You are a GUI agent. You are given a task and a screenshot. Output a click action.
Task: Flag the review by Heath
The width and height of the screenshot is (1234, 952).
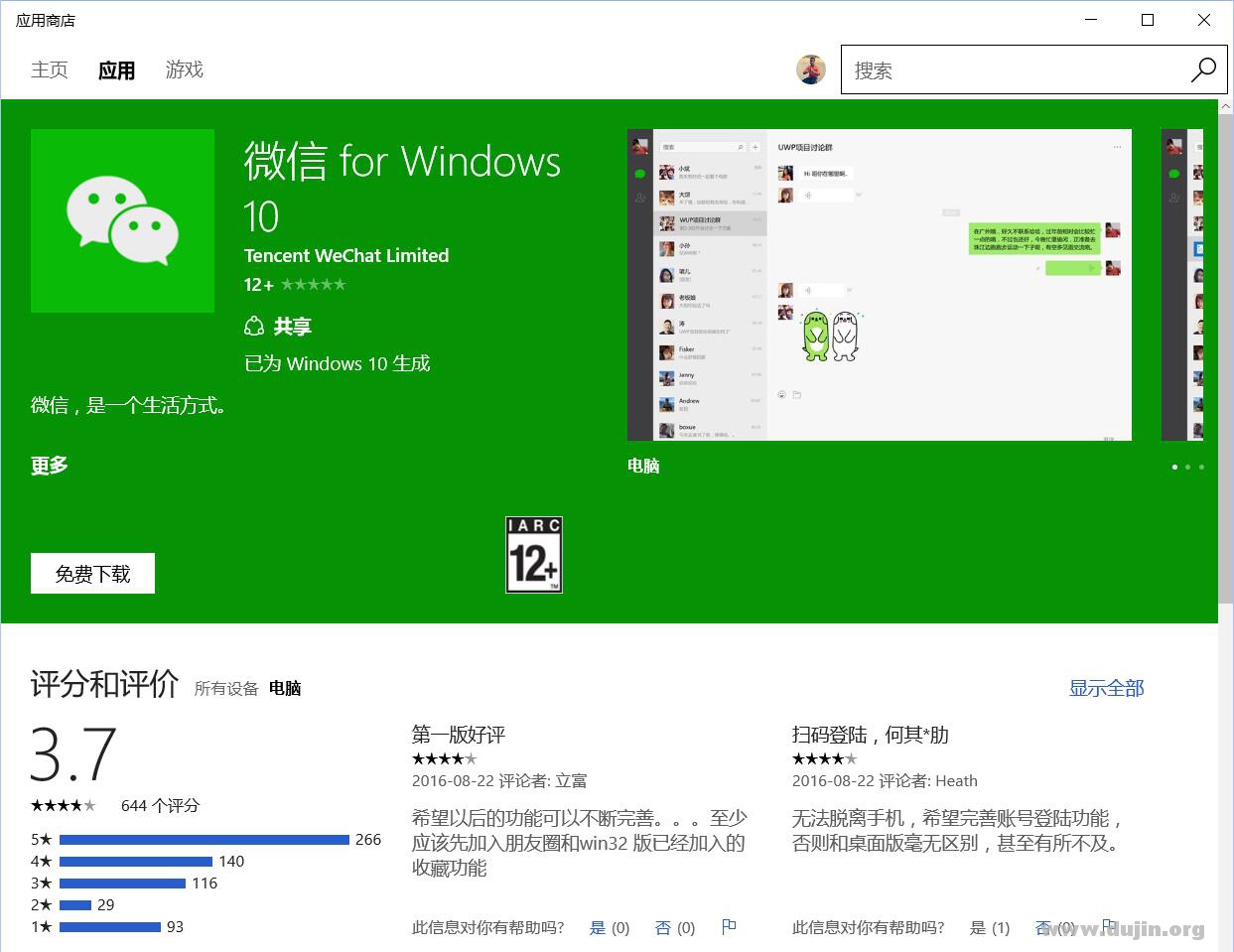coord(1109,927)
